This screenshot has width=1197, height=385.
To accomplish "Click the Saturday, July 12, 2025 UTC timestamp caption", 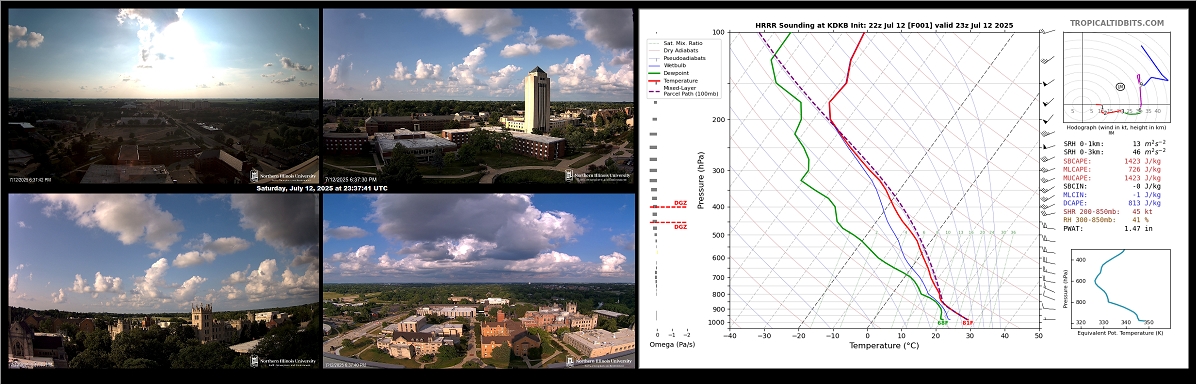I will tap(321, 188).
